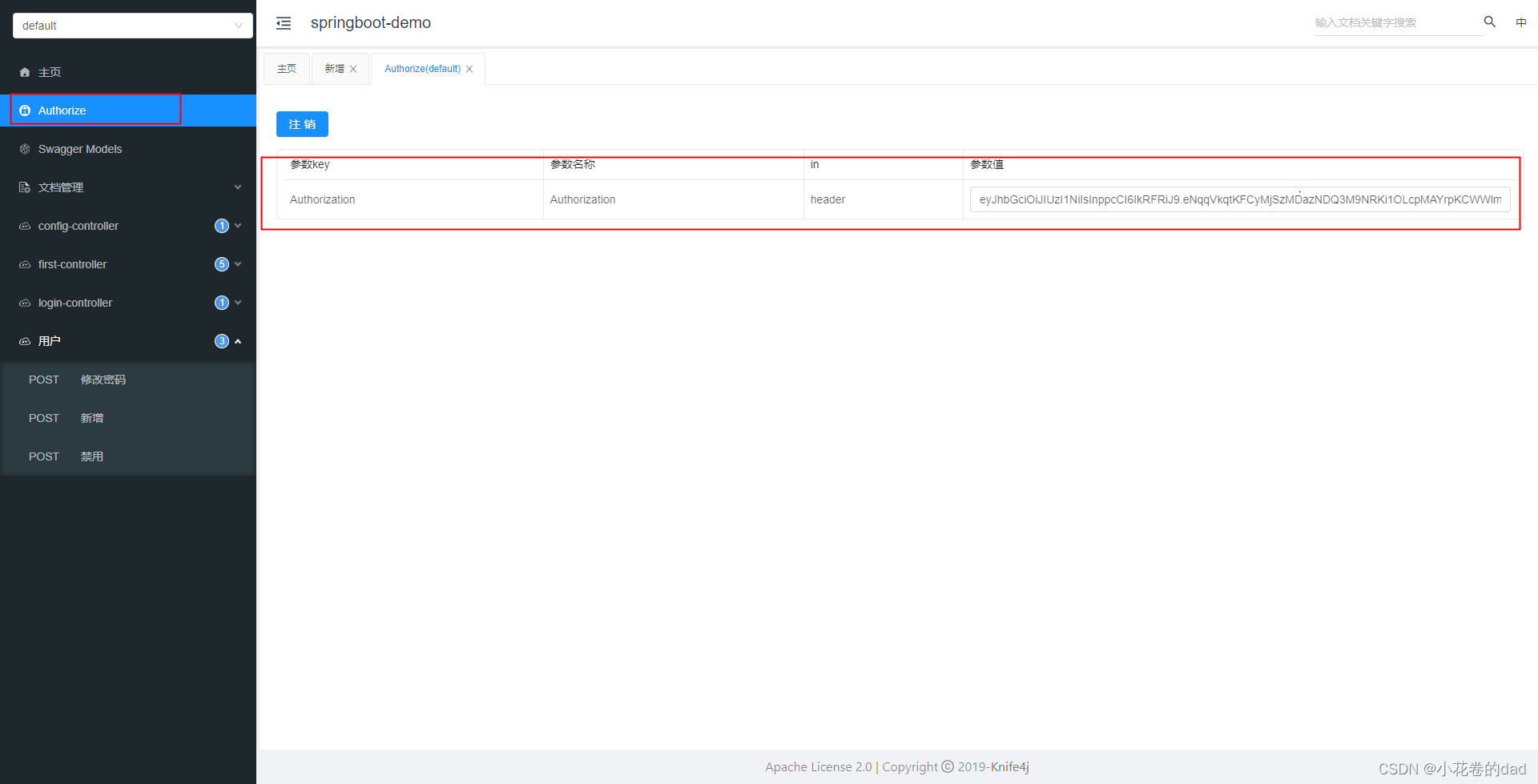
Task: Toggle the 中 language switcher
Action: point(1521,22)
